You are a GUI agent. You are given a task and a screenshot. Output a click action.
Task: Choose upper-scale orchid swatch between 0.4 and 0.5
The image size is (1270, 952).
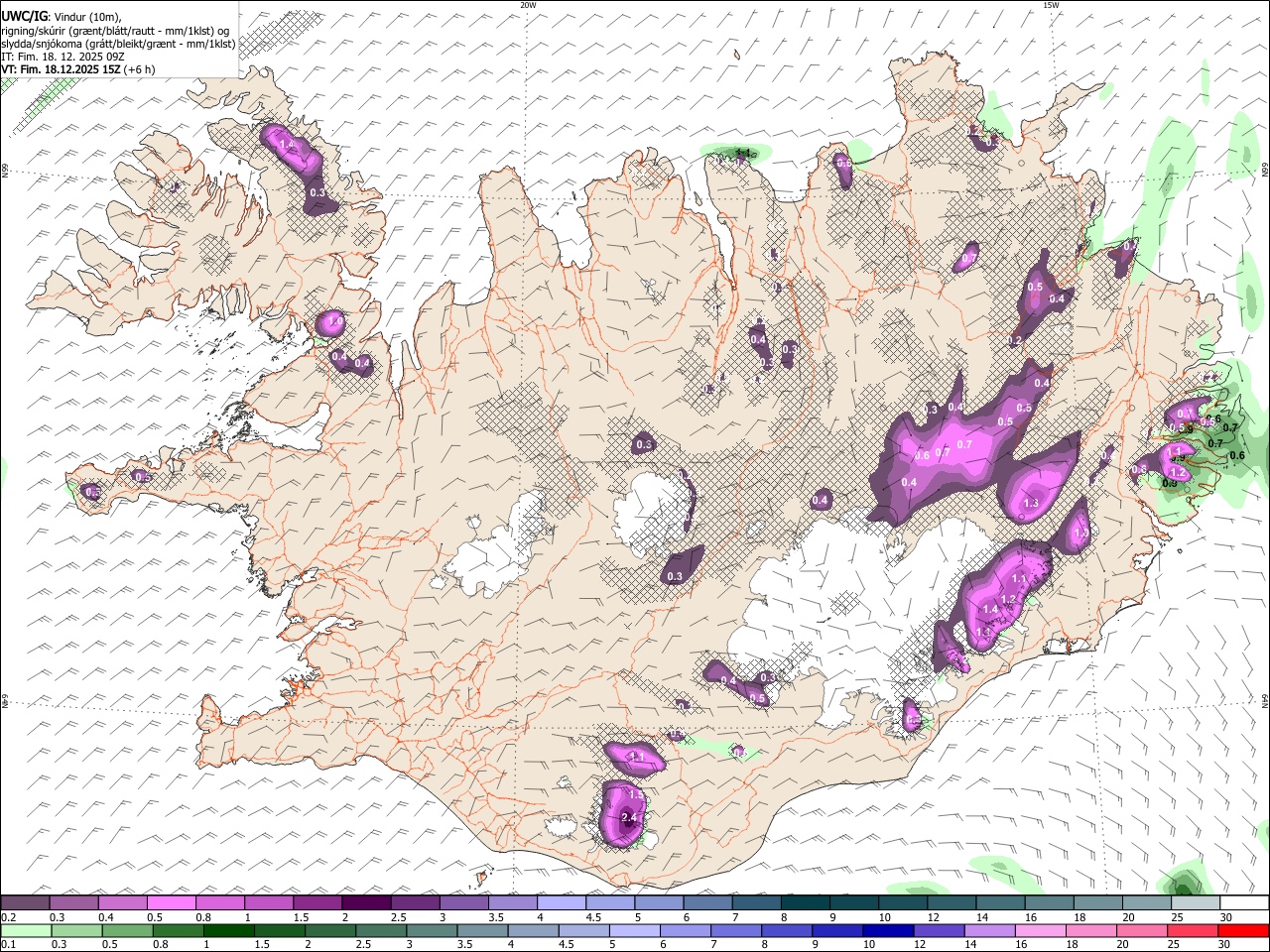click(123, 902)
